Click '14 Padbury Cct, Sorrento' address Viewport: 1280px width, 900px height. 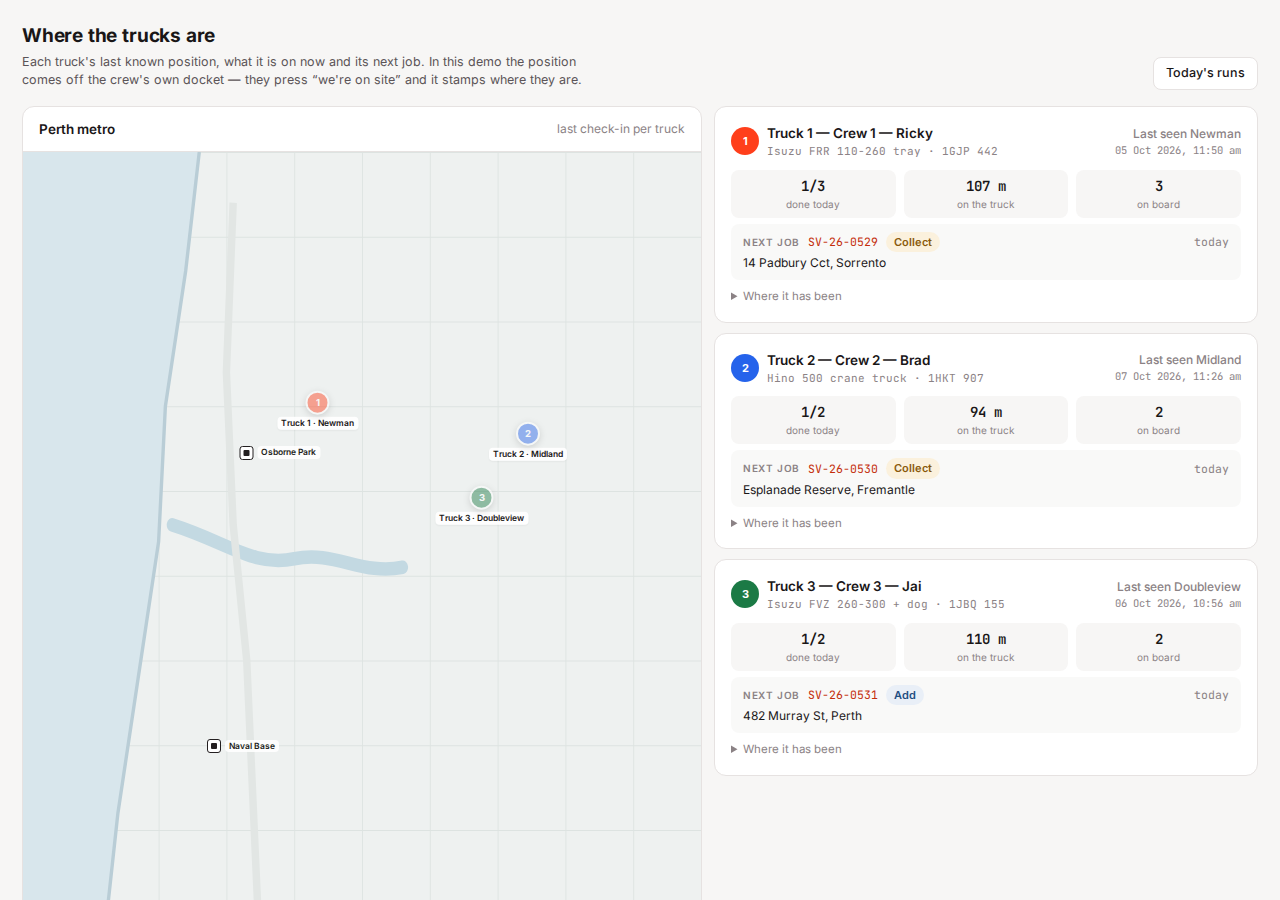pyautogui.click(x=814, y=263)
